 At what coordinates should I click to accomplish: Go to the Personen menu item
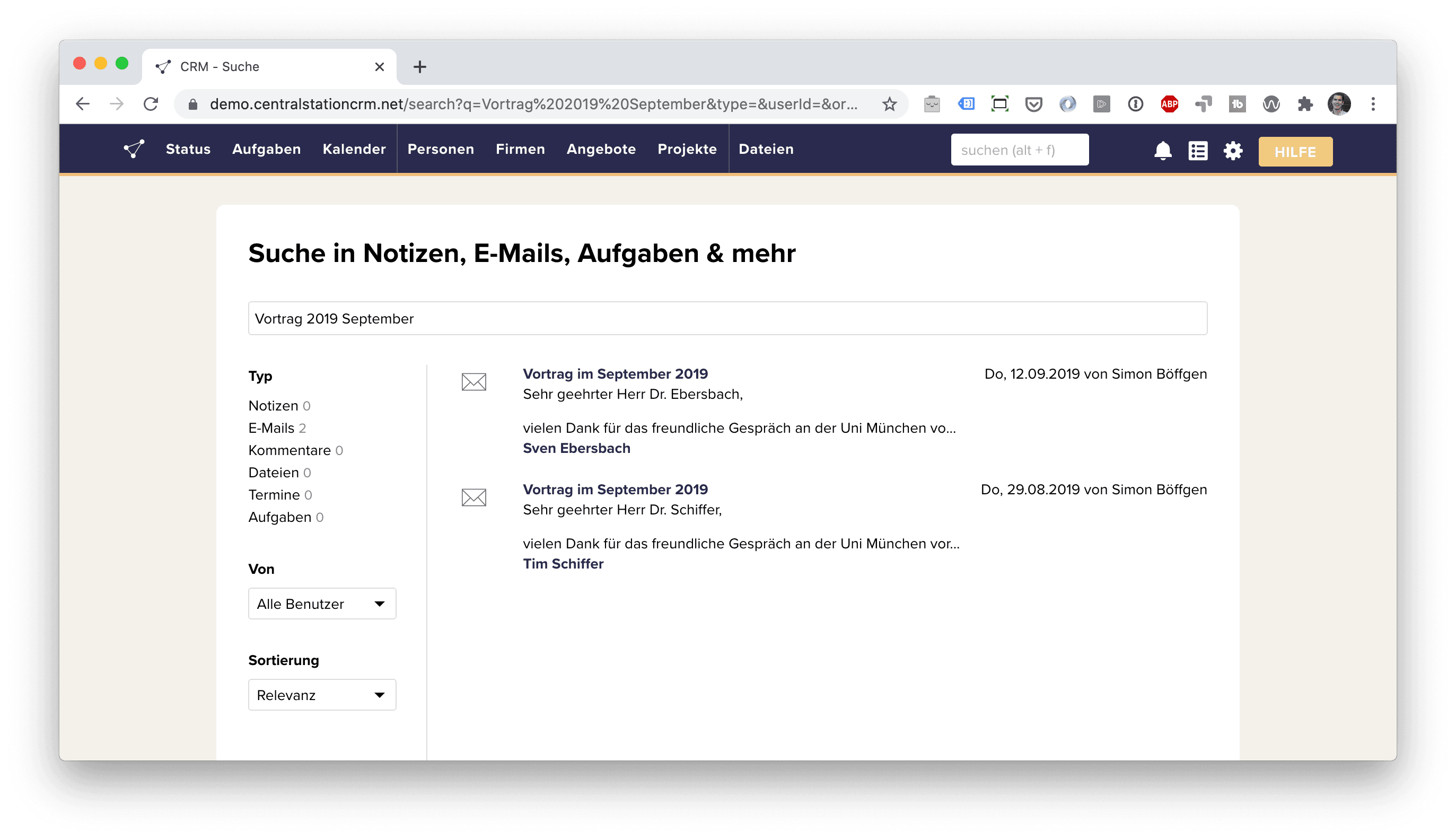click(441, 149)
